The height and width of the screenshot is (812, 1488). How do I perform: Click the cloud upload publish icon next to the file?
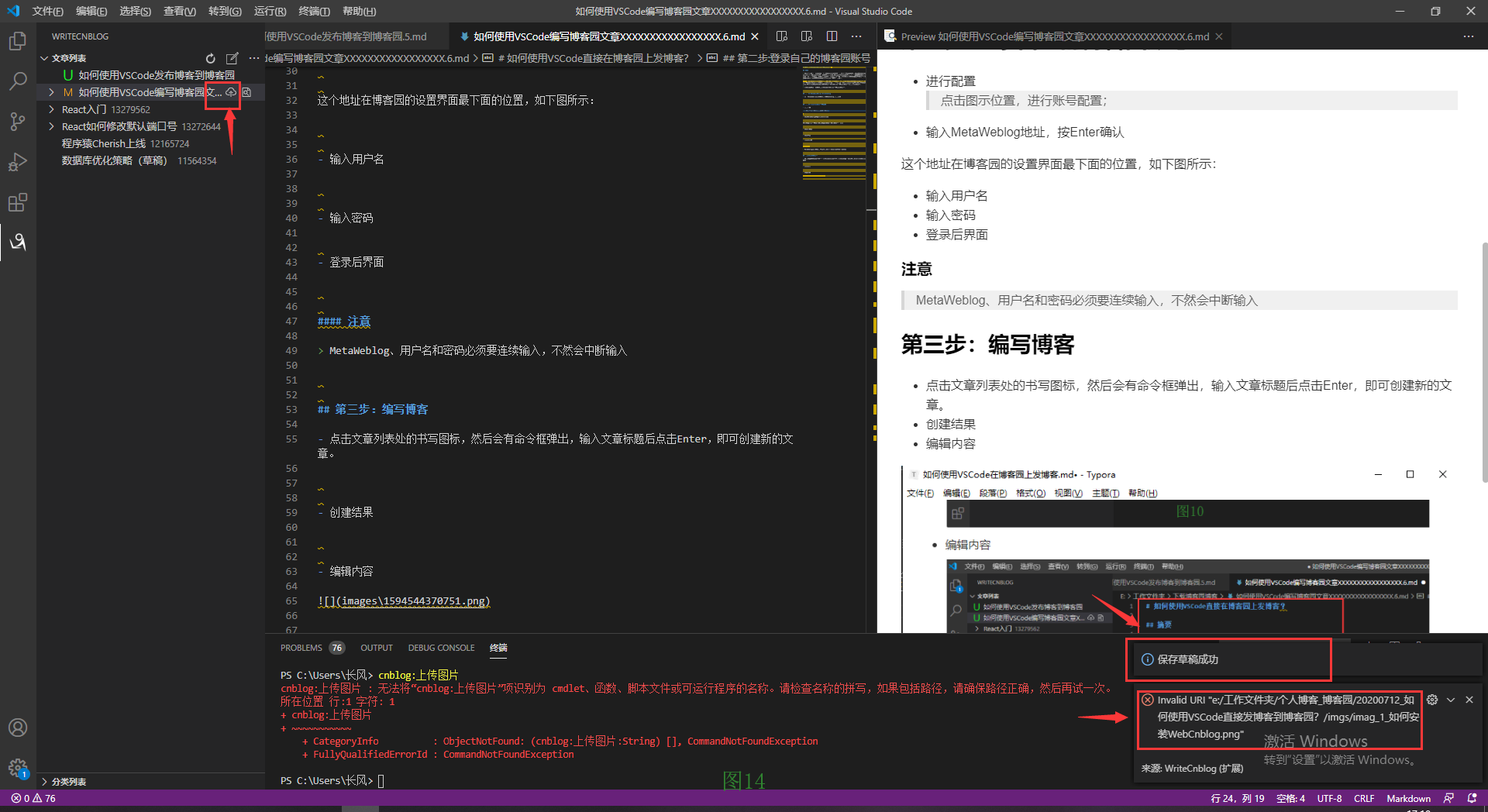coord(231,92)
